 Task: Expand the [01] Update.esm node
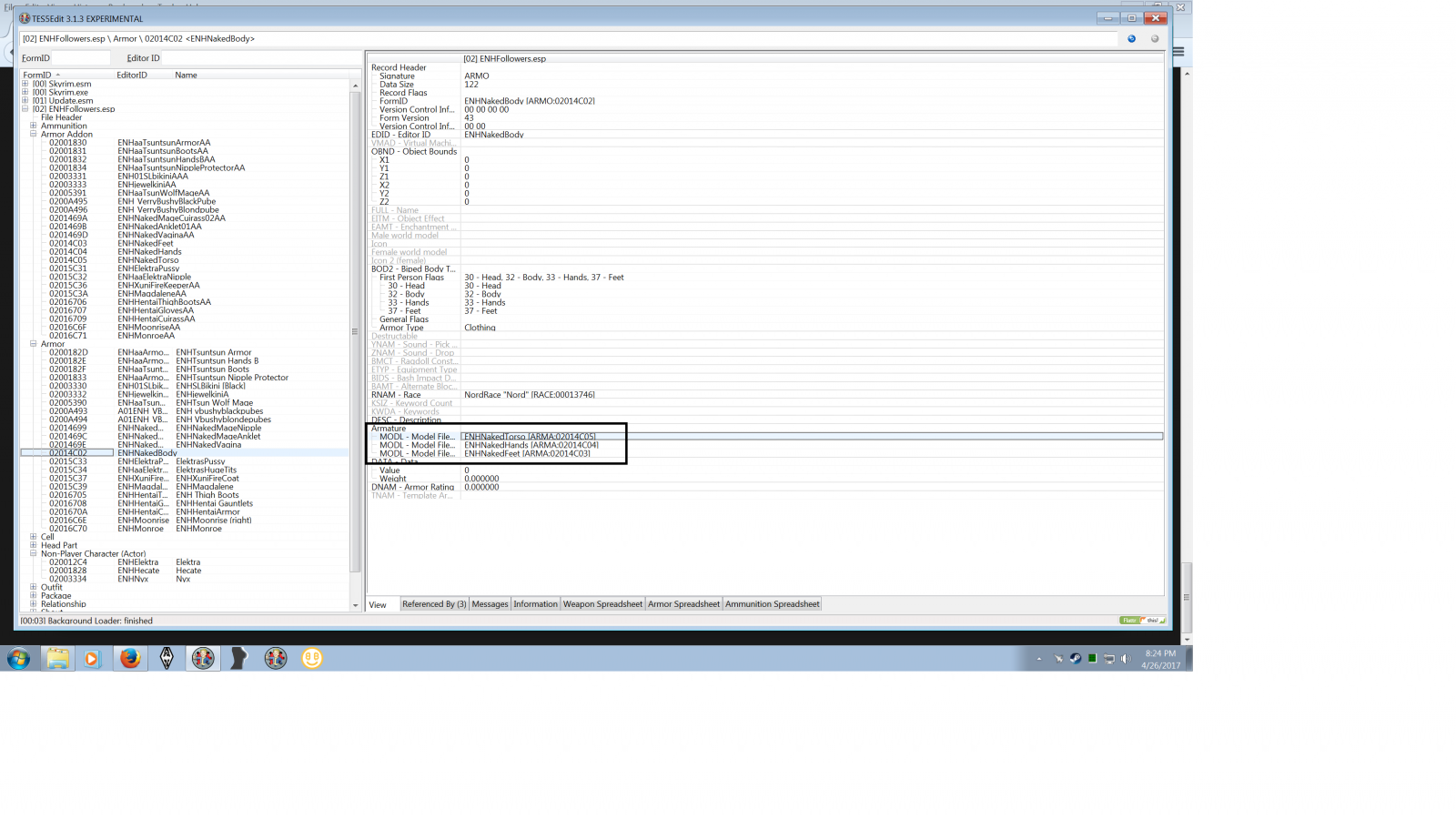(25, 100)
